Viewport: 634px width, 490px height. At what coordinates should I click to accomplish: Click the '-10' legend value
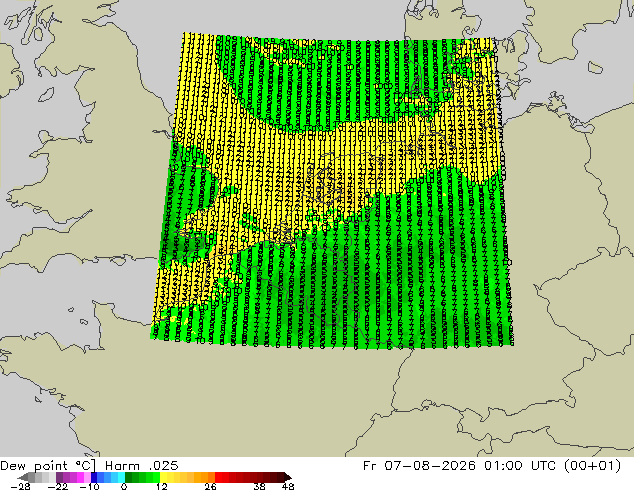[90, 486]
